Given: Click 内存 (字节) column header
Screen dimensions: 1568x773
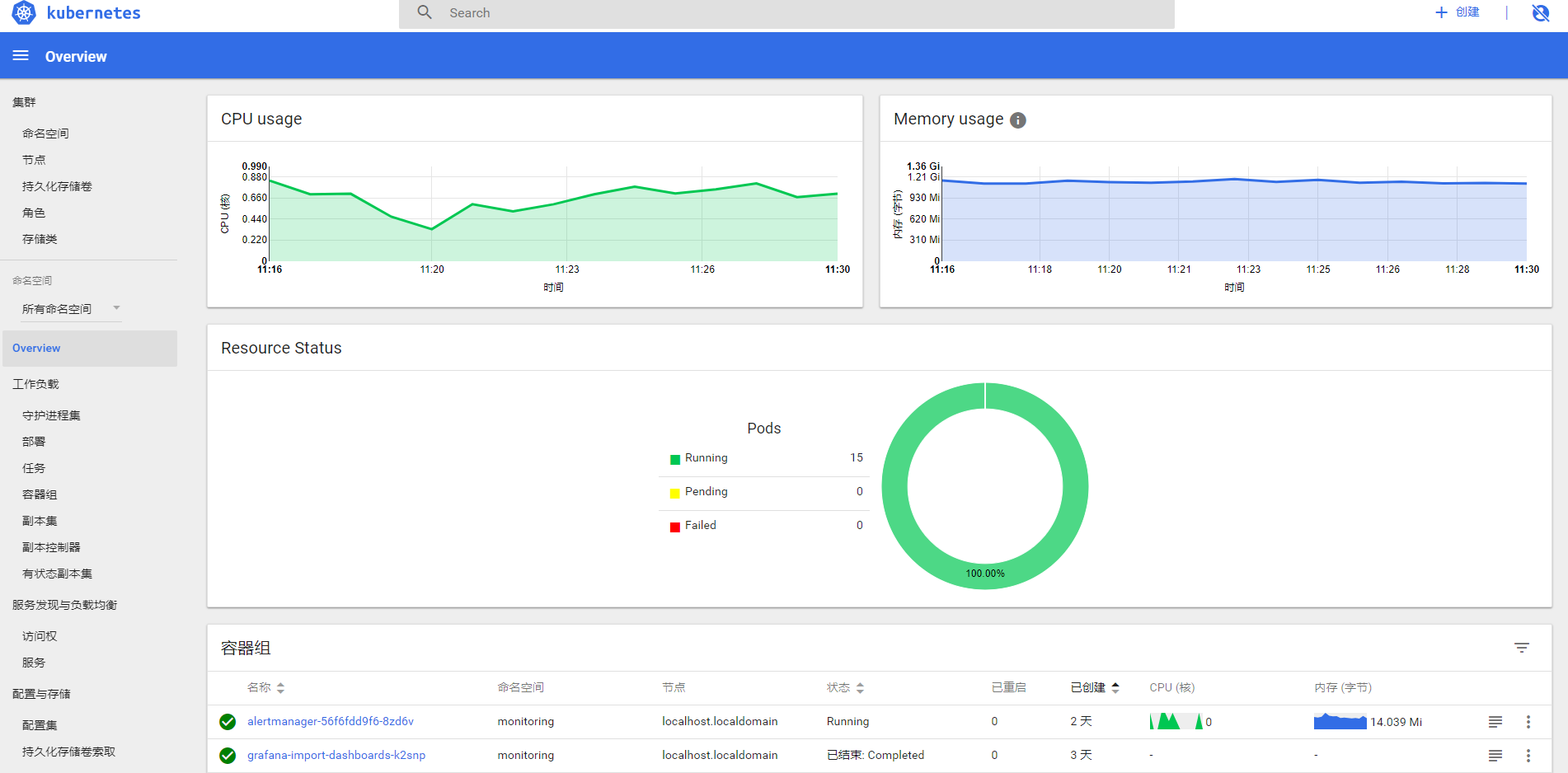Looking at the screenshot, I should pos(1343,688).
